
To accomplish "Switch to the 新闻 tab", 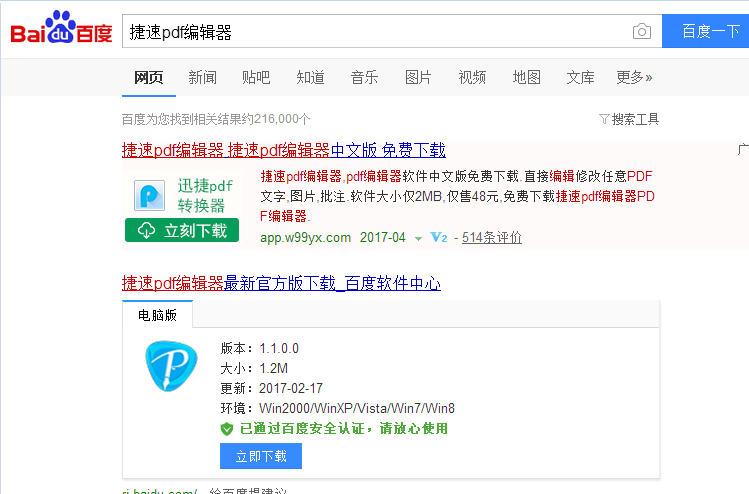I will 203,77.
